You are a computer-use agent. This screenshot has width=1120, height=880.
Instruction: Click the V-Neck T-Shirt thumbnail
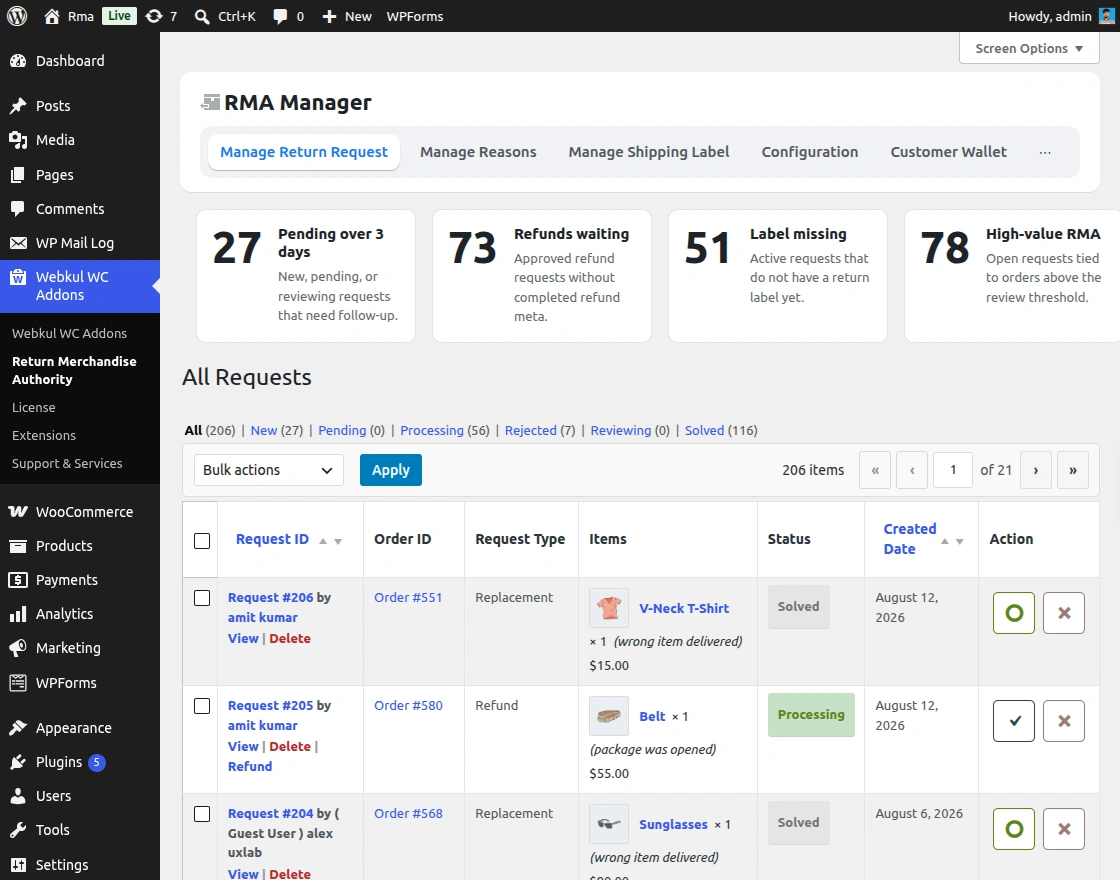click(x=609, y=608)
